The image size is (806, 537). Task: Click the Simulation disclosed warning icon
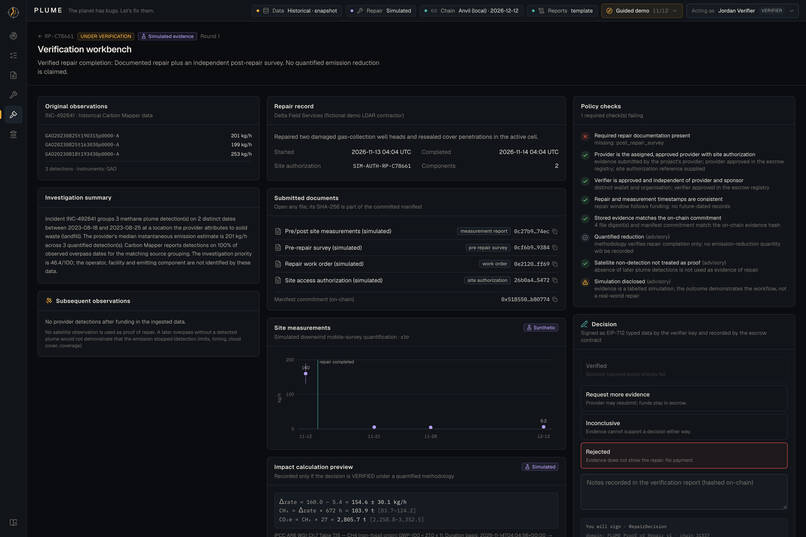(x=585, y=282)
